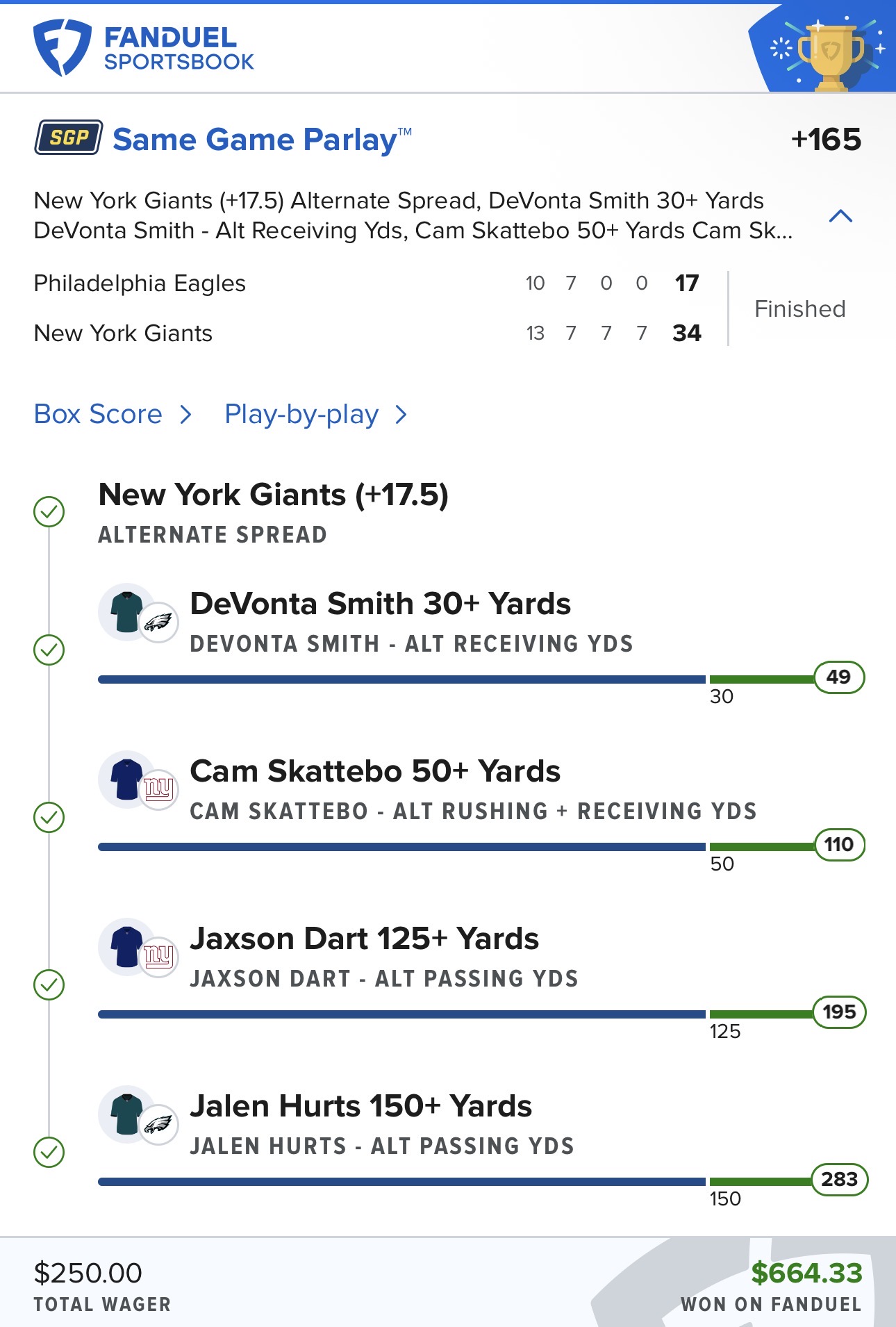Tap Jalen Hurts' Eagles jersey icon
Screen dimensions: 896x1327
click(128, 1114)
